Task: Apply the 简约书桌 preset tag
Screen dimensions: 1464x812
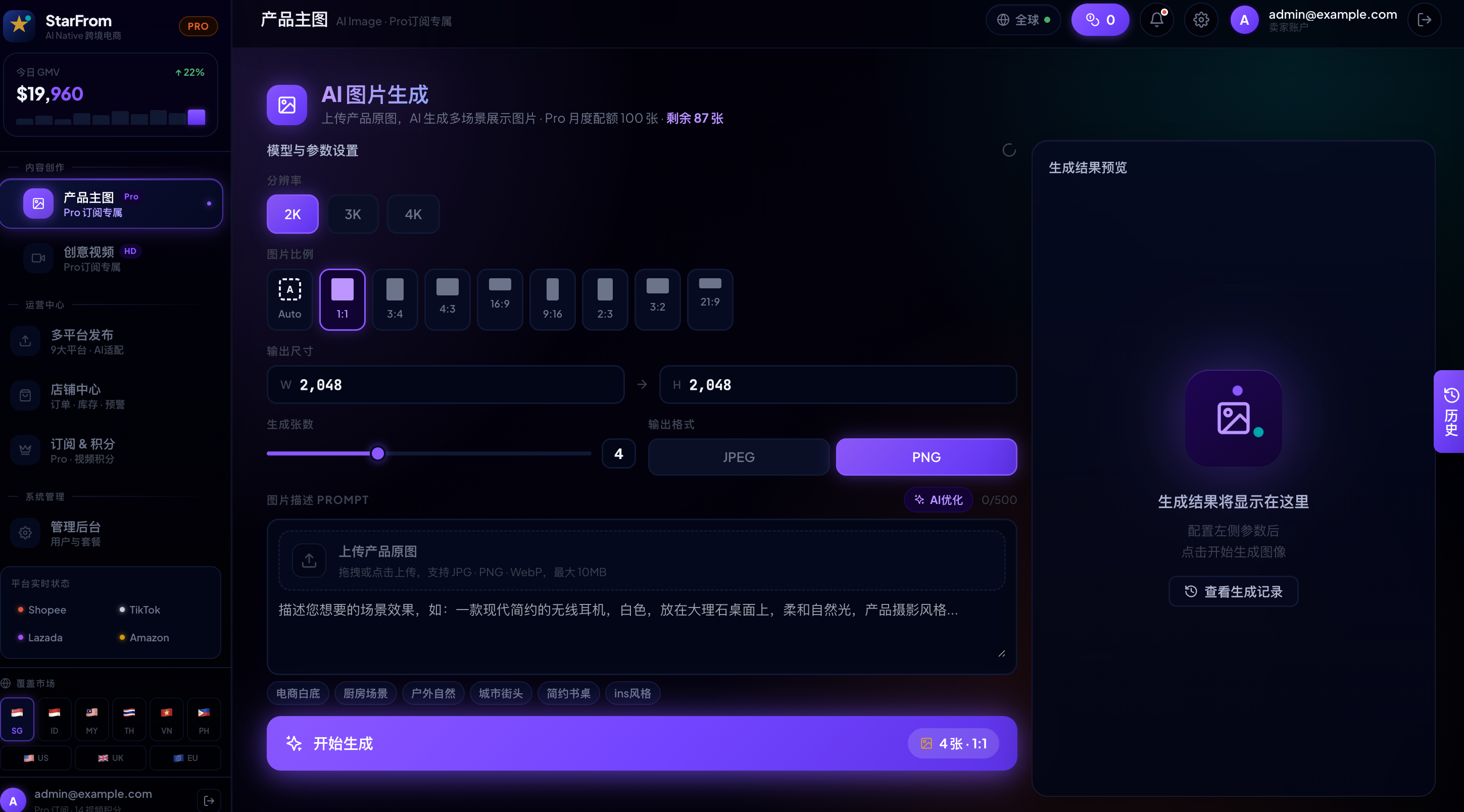Action: (568, 693)
